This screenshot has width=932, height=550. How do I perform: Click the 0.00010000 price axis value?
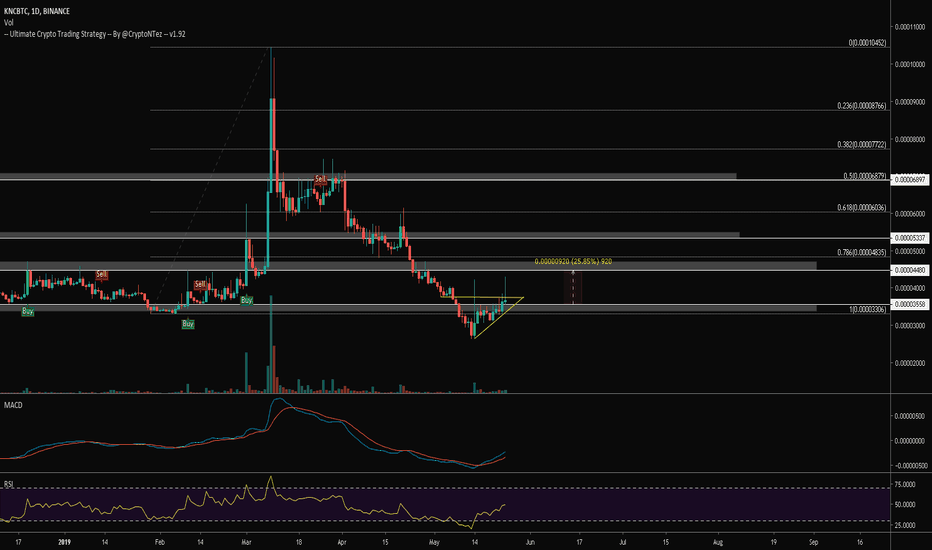coord(910,64)
